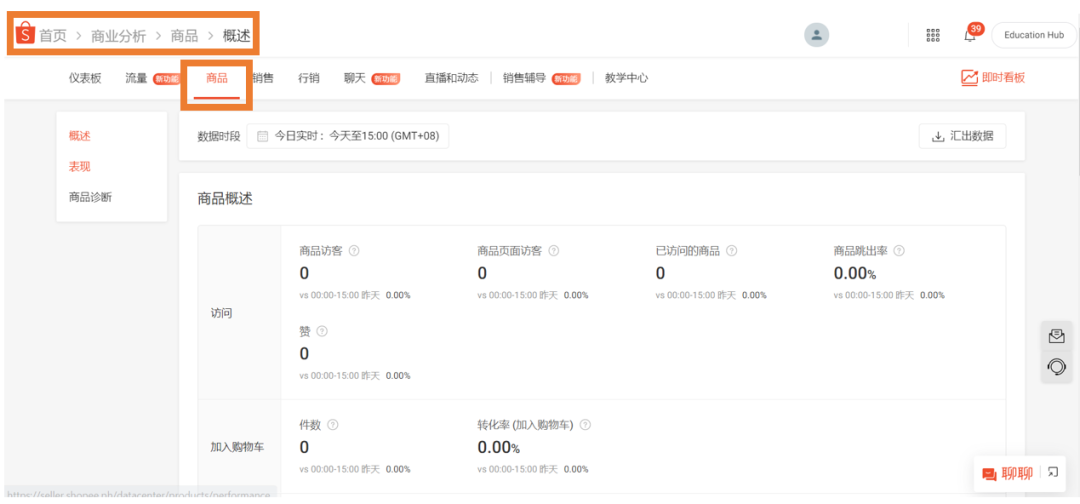1080x504 pixels.
Task: Open the customer support headset icon
Action: [1056, 367]
